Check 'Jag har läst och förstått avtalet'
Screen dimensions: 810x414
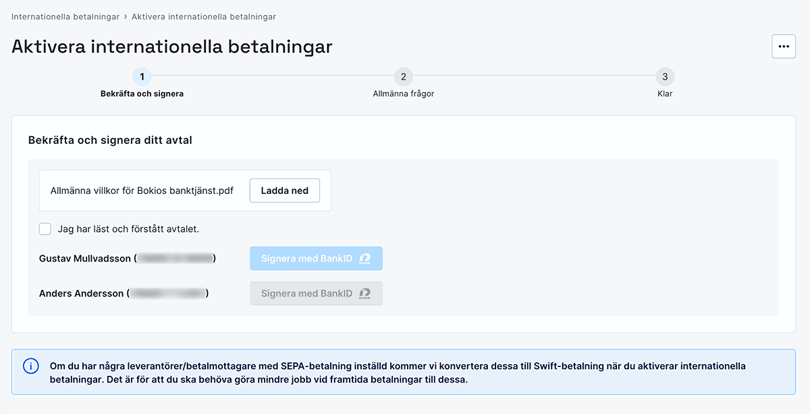pyautogui.click(x=45, y=229)
